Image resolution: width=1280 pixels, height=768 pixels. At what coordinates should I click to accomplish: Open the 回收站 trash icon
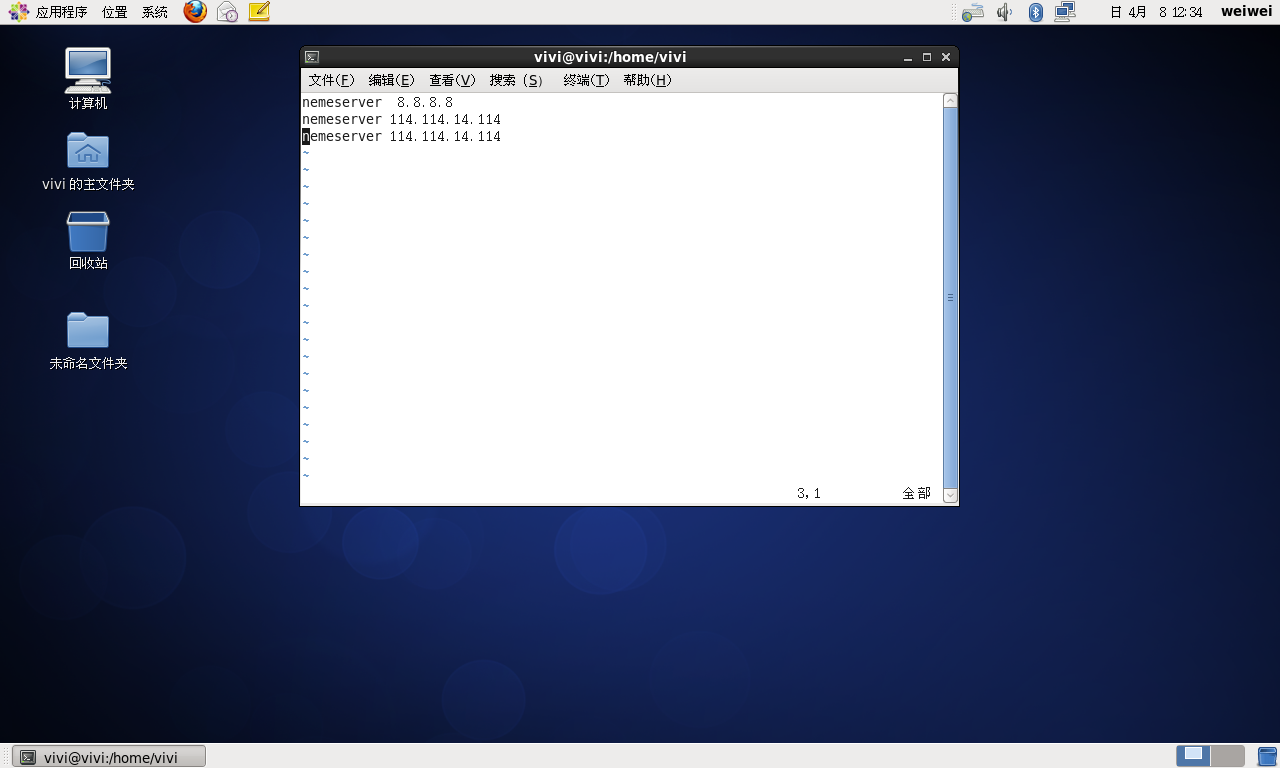tap(88, 241)
